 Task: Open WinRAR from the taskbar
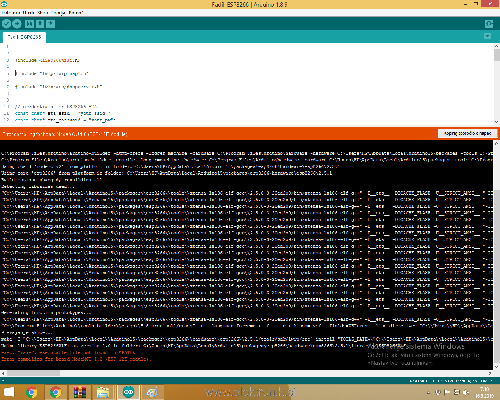80,392
